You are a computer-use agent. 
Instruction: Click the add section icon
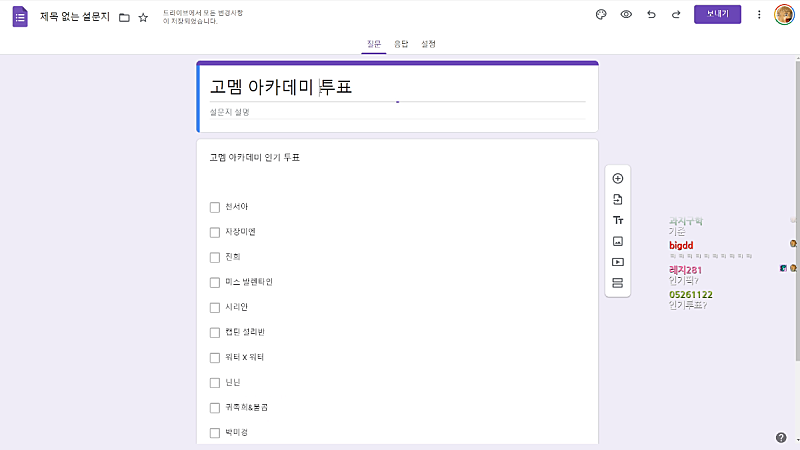click(617, 283)
